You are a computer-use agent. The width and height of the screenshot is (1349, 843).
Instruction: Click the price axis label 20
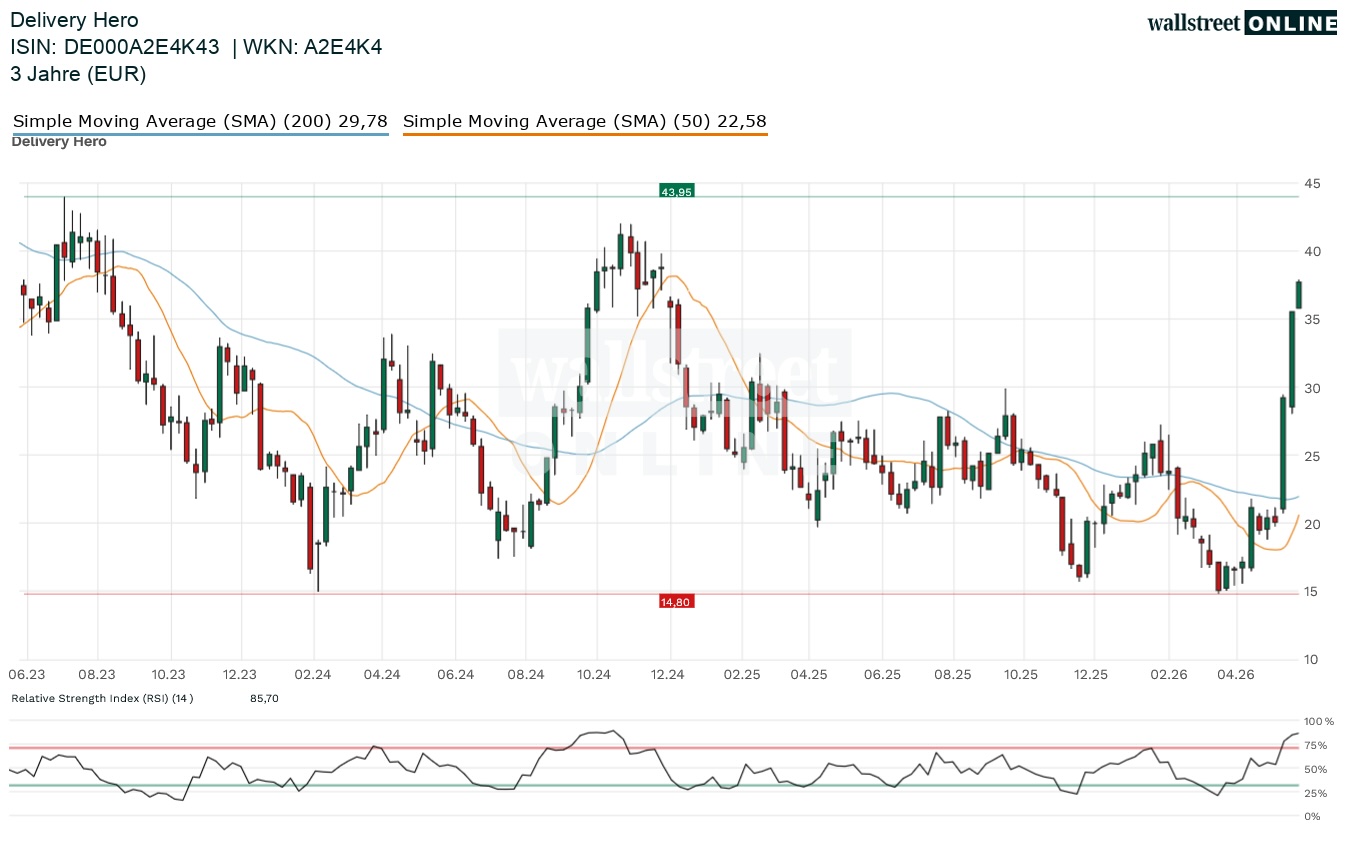(x=1311, y=524)
